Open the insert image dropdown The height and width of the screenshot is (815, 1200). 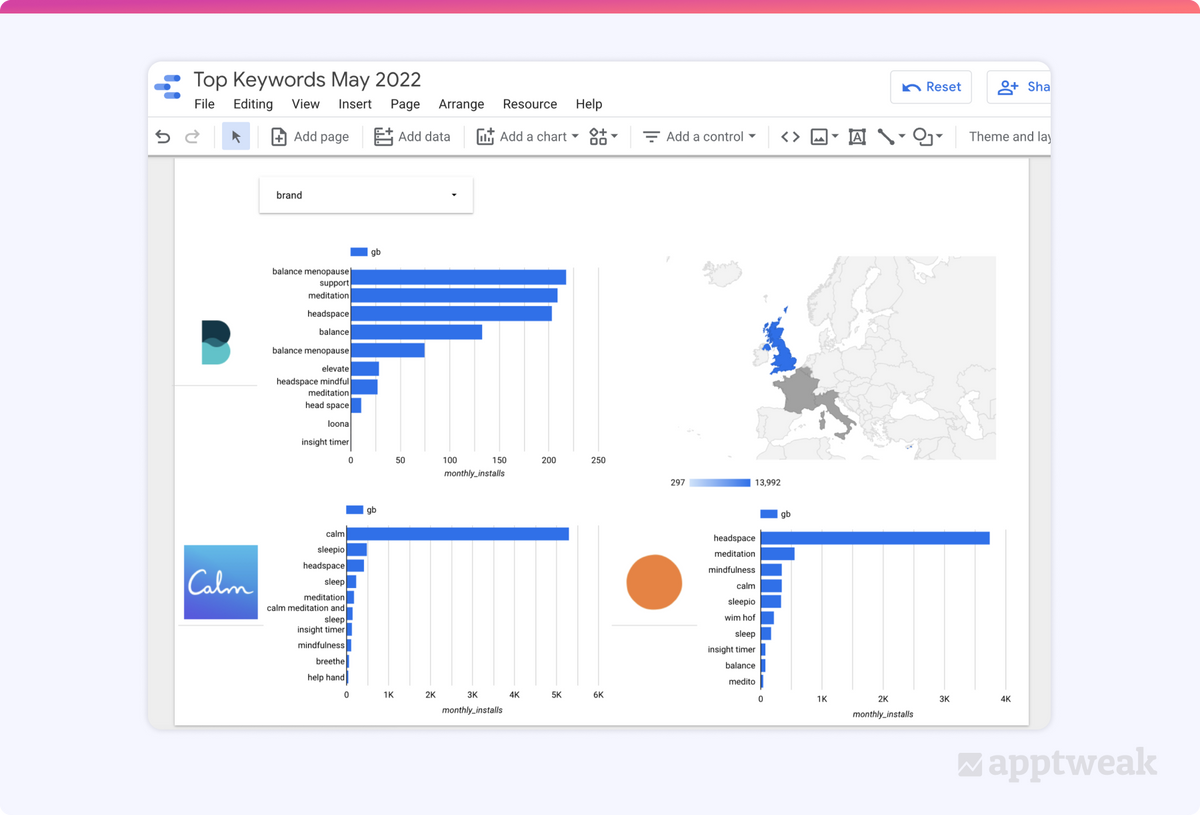pyautogui.click(x=824, y=137)
